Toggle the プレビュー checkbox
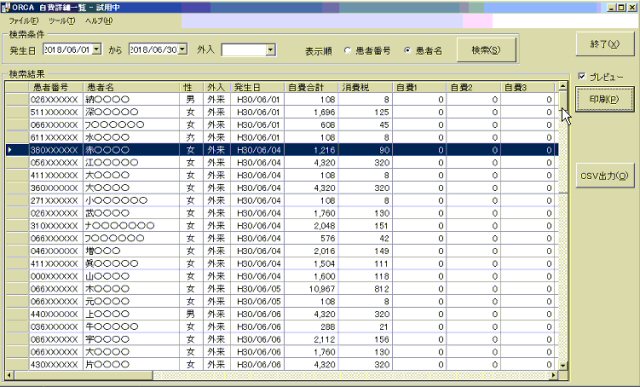The height and width of the screenshot is (387, 640). (x=582, y=76)
